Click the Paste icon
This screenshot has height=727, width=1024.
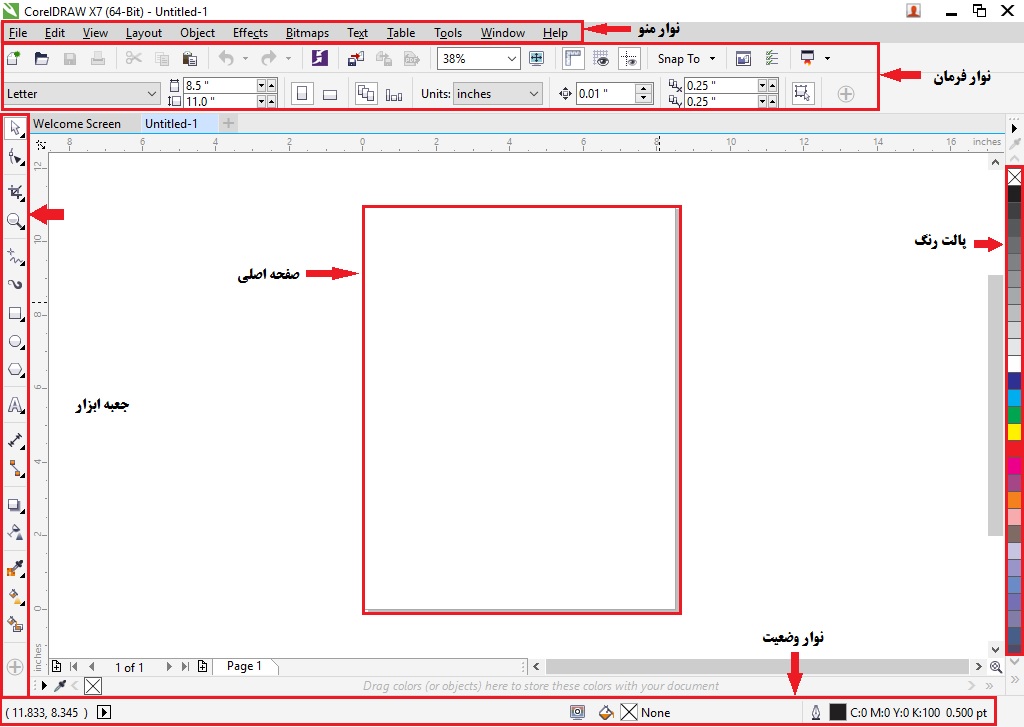[190, 59]
